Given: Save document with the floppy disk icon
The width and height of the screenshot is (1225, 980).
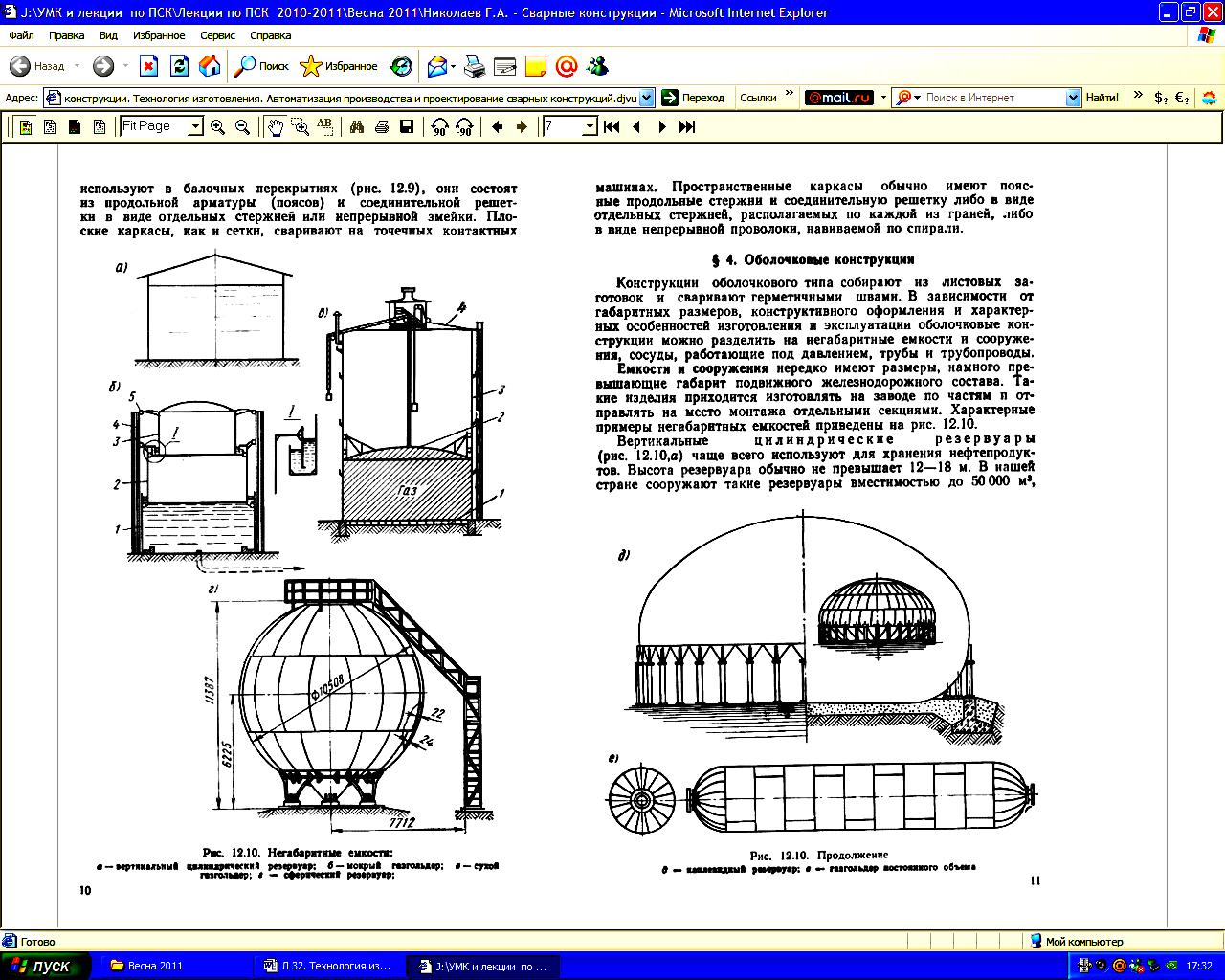Looking at the screenshot, I should point(407,126).
